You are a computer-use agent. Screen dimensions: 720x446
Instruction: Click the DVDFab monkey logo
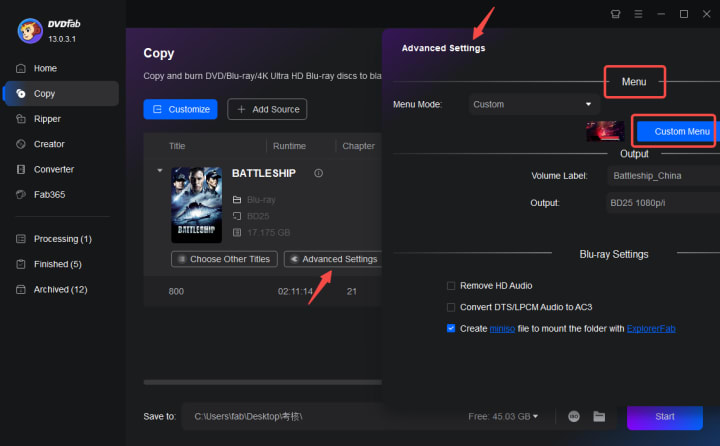[x=30, y=31]
